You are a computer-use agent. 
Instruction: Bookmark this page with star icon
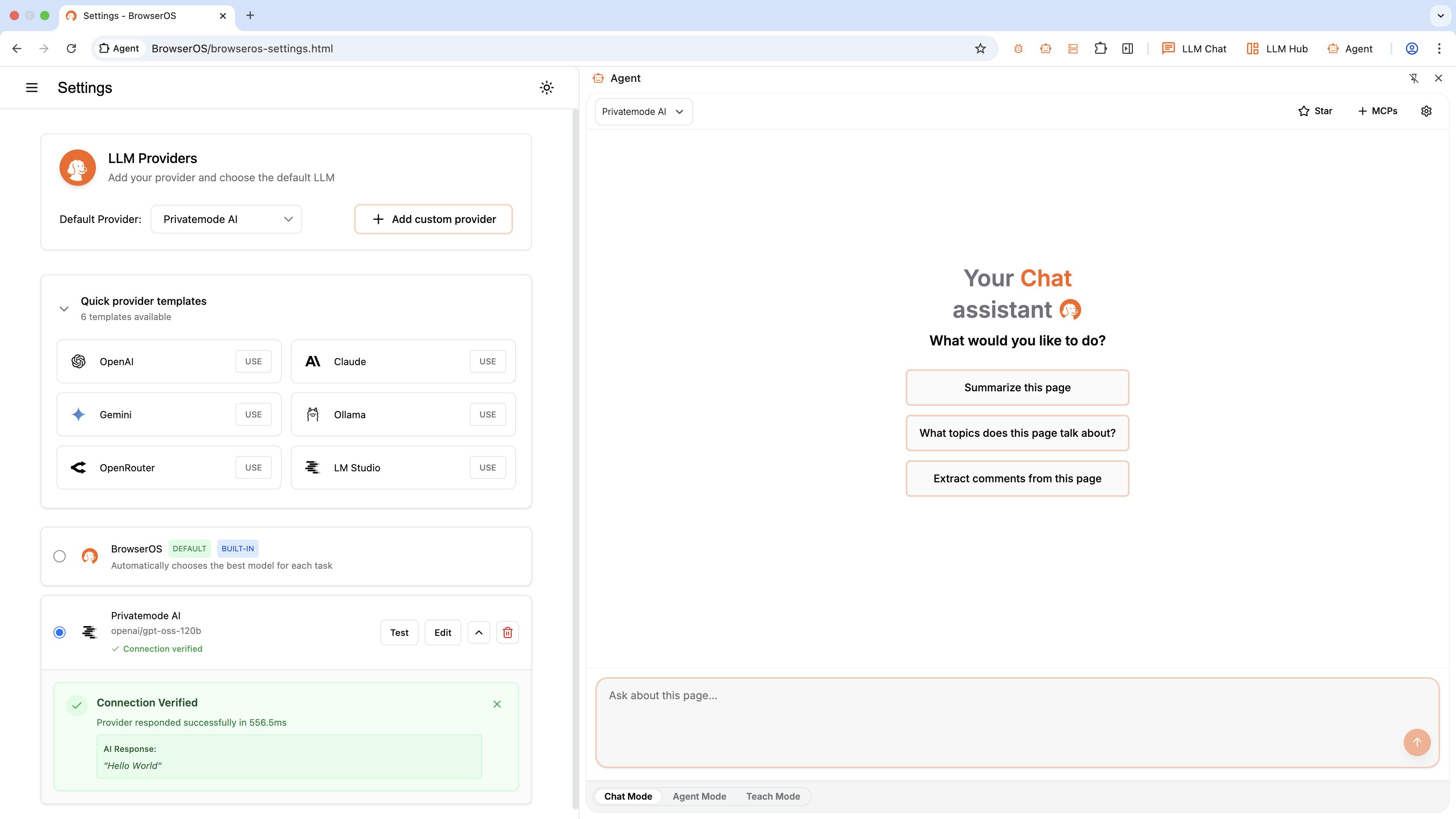pos(980,49)
